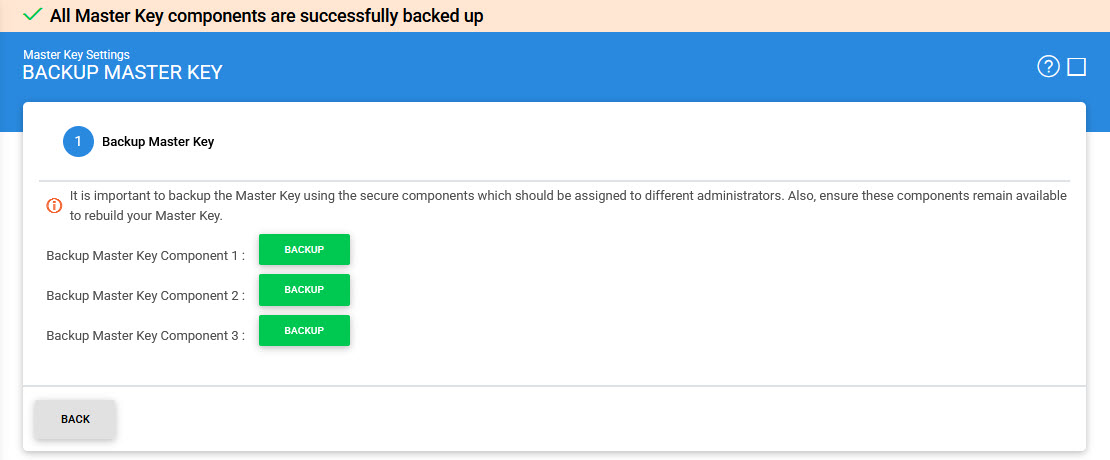The width and height of the screenshot is (1110, 460).
Task: Click the BACKUP MASTER KEY page heading
Action: tap(122, 73)
